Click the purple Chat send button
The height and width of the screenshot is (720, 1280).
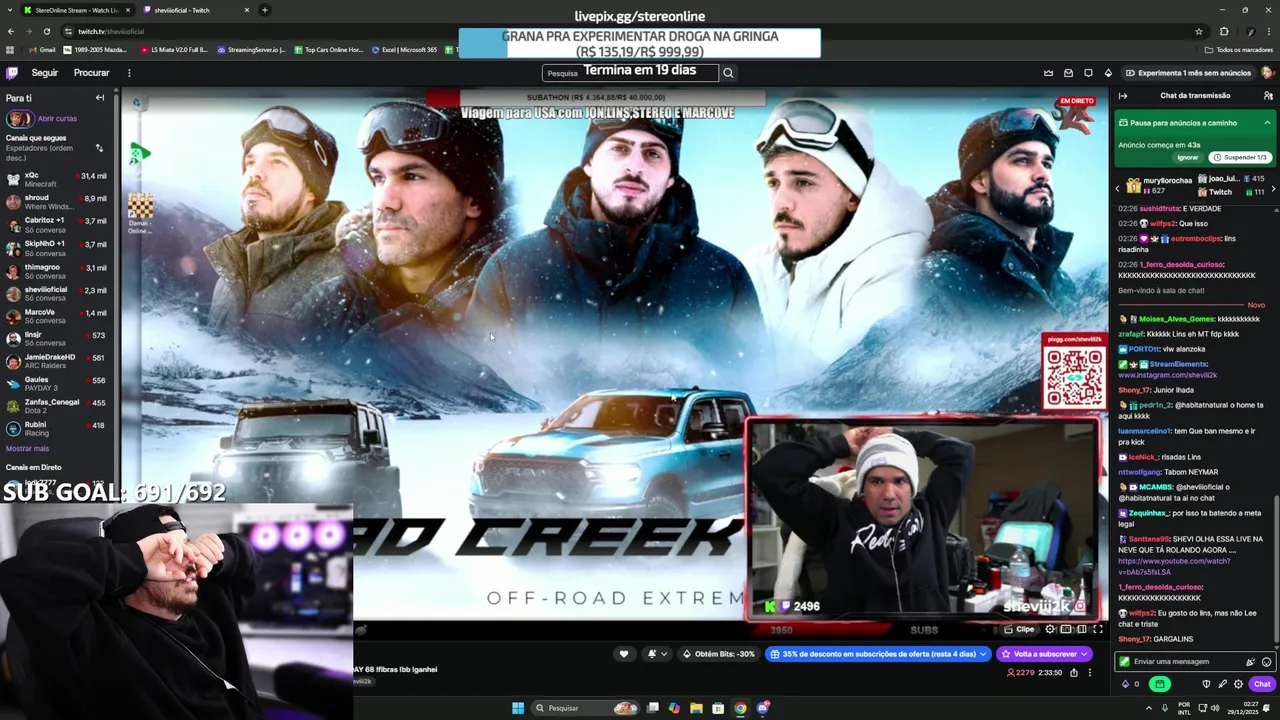tap(1262, 684)
